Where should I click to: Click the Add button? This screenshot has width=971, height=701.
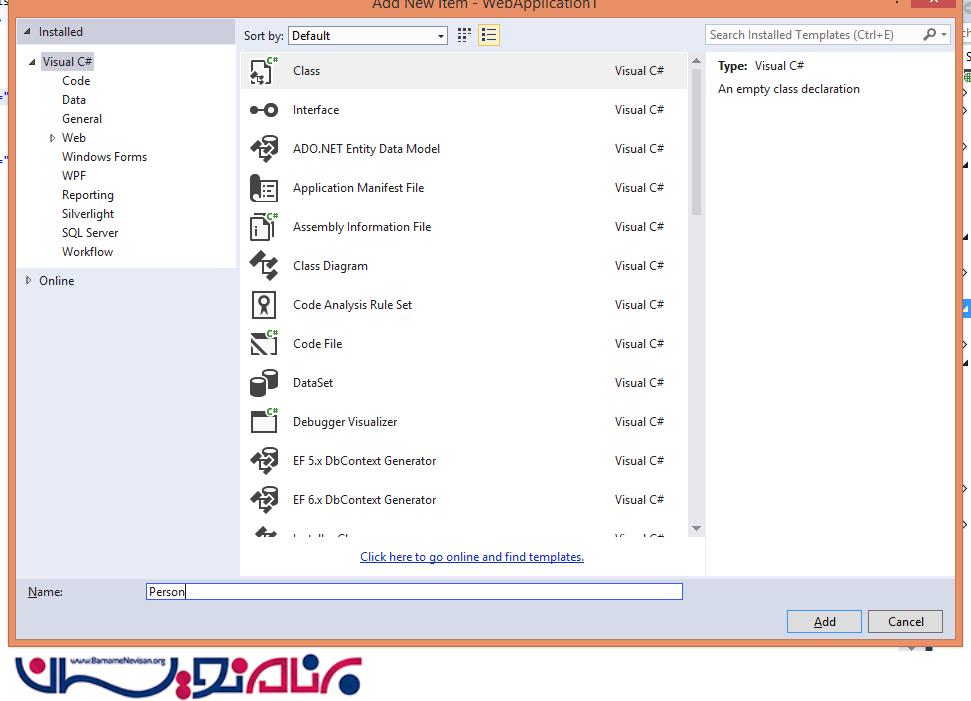tap(824, 621)
